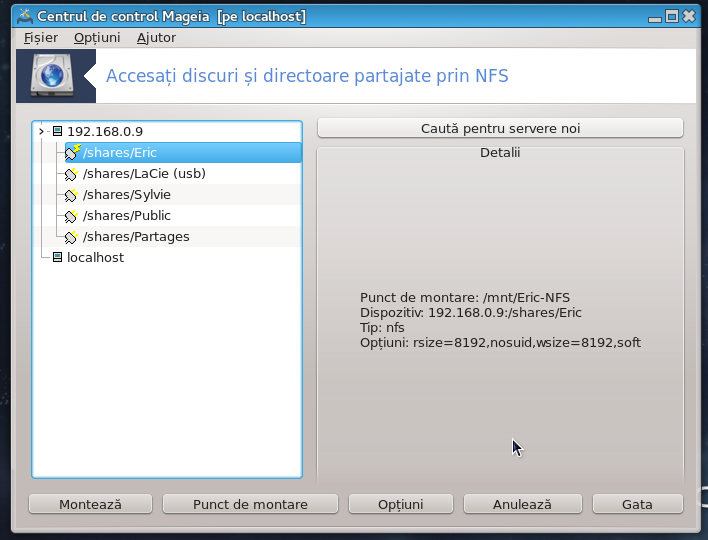Click the plug icon for /shares/Eric

click(x=72, y=153)
